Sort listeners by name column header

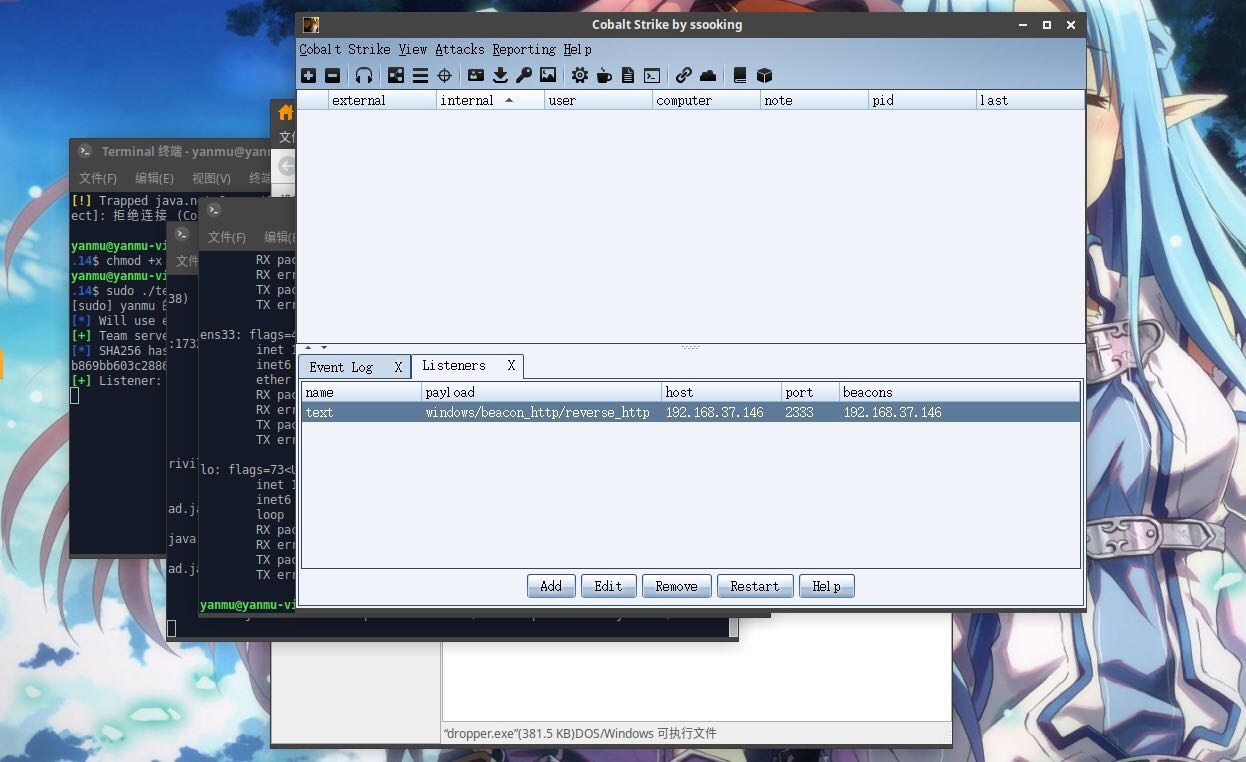click(361, 392)
